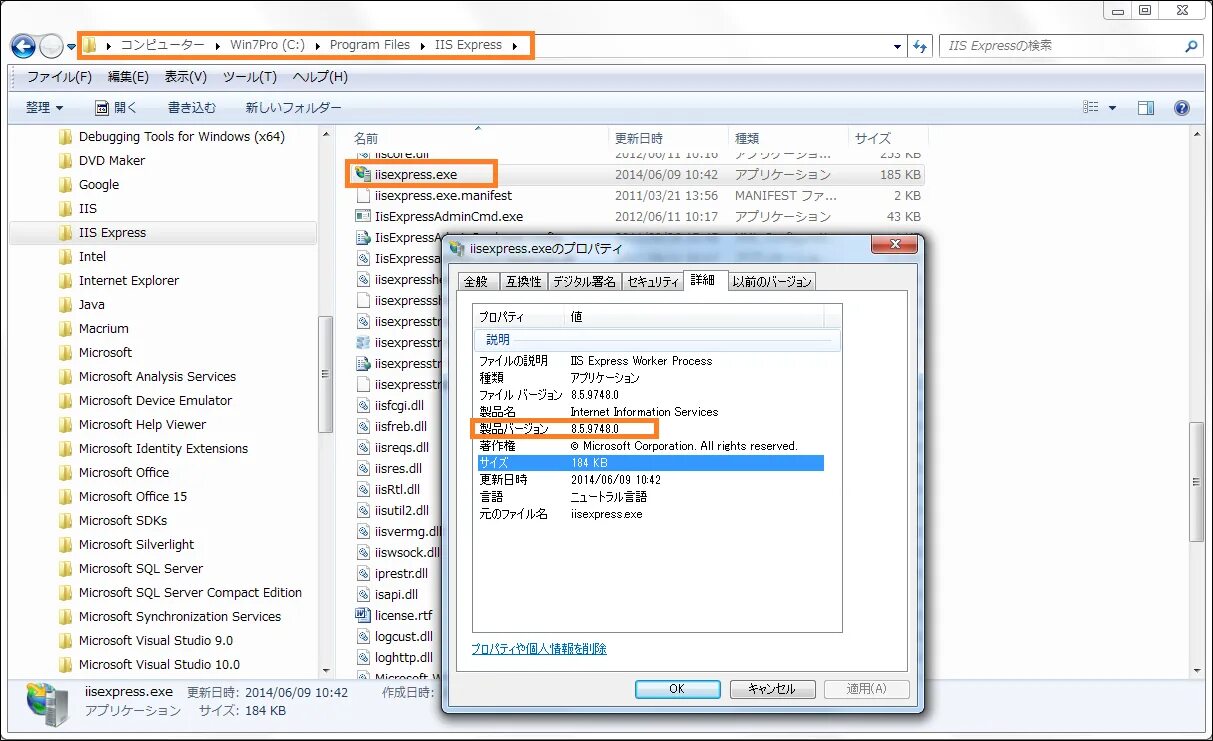Click the Back navigation arrow button

tap(23, 46)
